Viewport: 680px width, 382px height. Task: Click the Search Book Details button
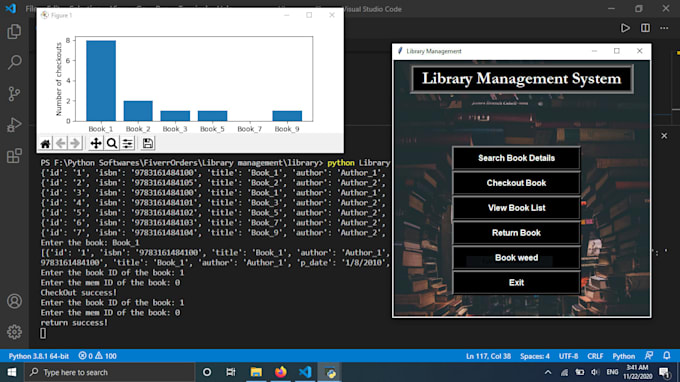click(x=516, y=158)
